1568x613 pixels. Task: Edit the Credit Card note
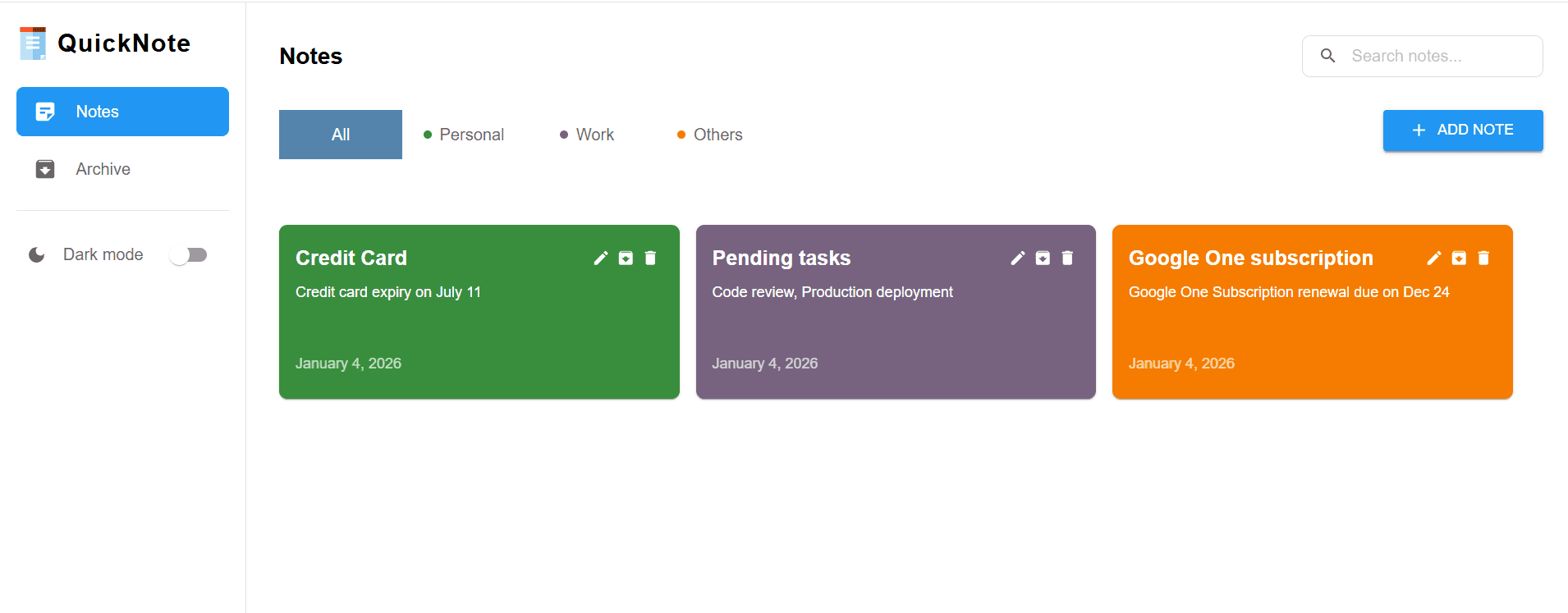pyautogui.click(x=601, y=258)
